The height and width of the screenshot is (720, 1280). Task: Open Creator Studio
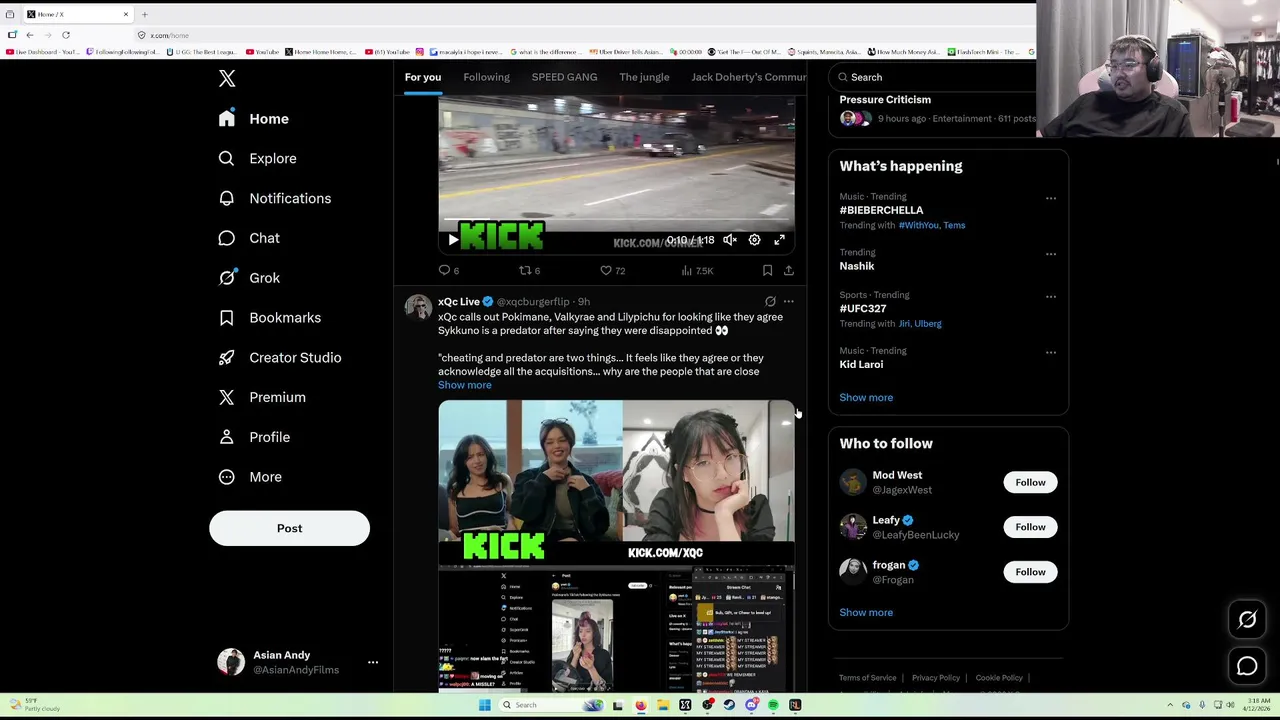click(x=280, y=357)
